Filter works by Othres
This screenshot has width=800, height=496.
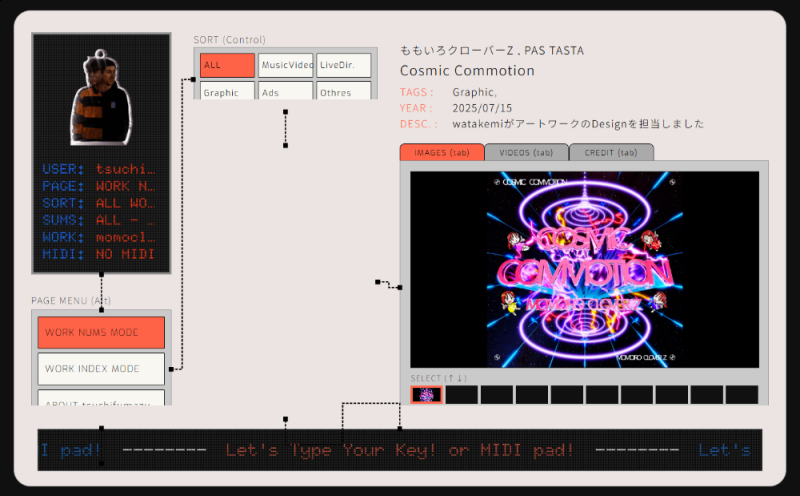tap(344, 90)
